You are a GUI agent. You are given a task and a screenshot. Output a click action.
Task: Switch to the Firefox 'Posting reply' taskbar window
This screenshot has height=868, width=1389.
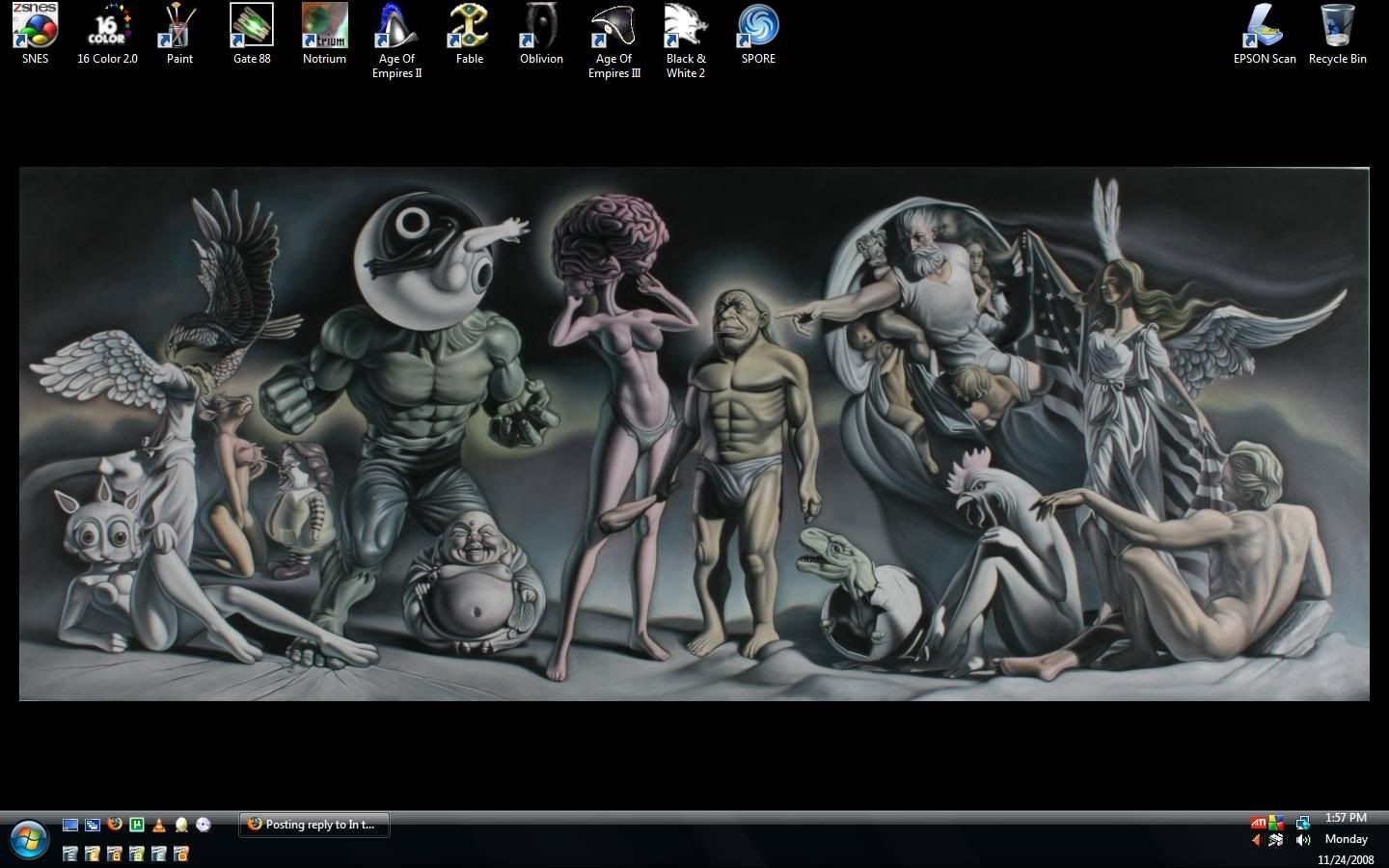[x=314, y=825]
